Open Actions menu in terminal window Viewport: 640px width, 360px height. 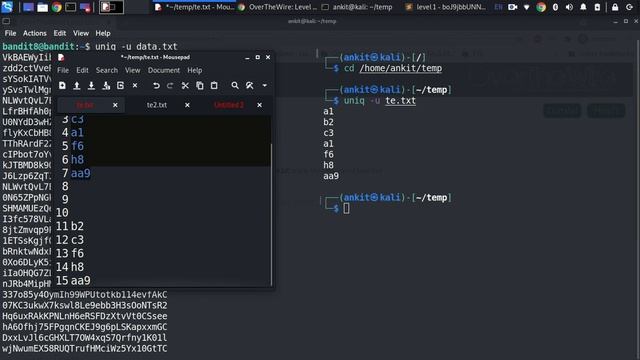[x=34, y=33]
